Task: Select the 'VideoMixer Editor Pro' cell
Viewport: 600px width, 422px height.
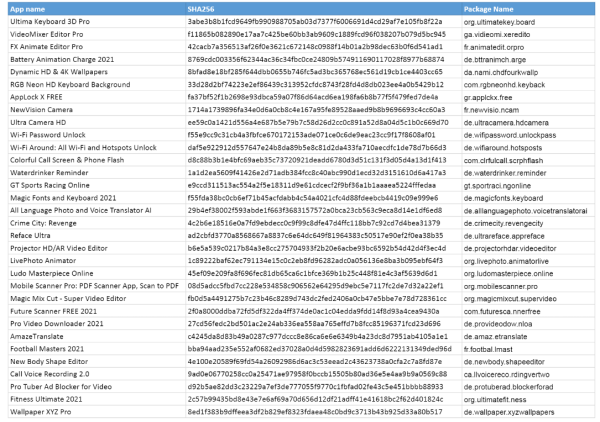Action: point(96,34)
